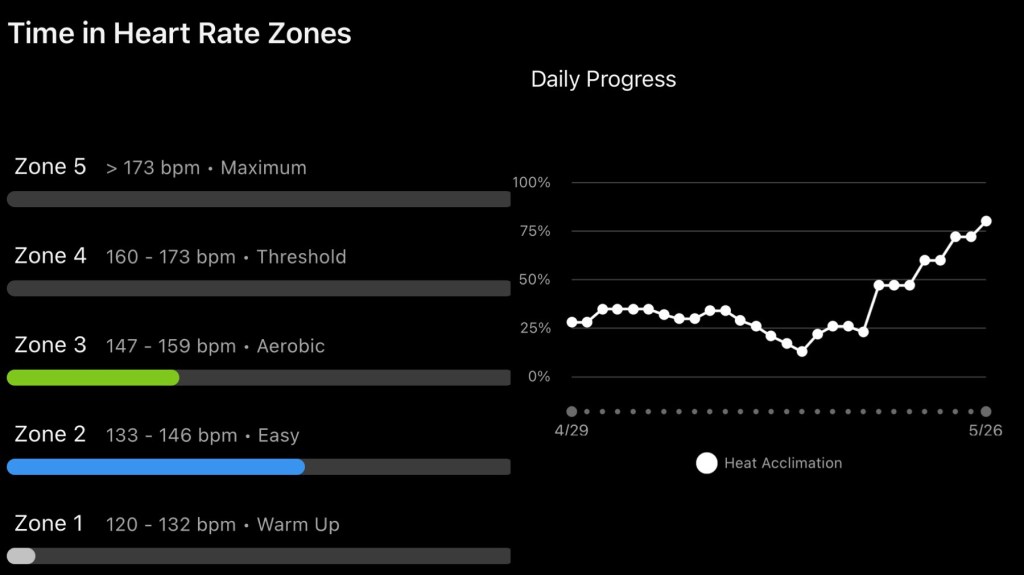
Task: Click the 100% axis label
Action: 531,183
